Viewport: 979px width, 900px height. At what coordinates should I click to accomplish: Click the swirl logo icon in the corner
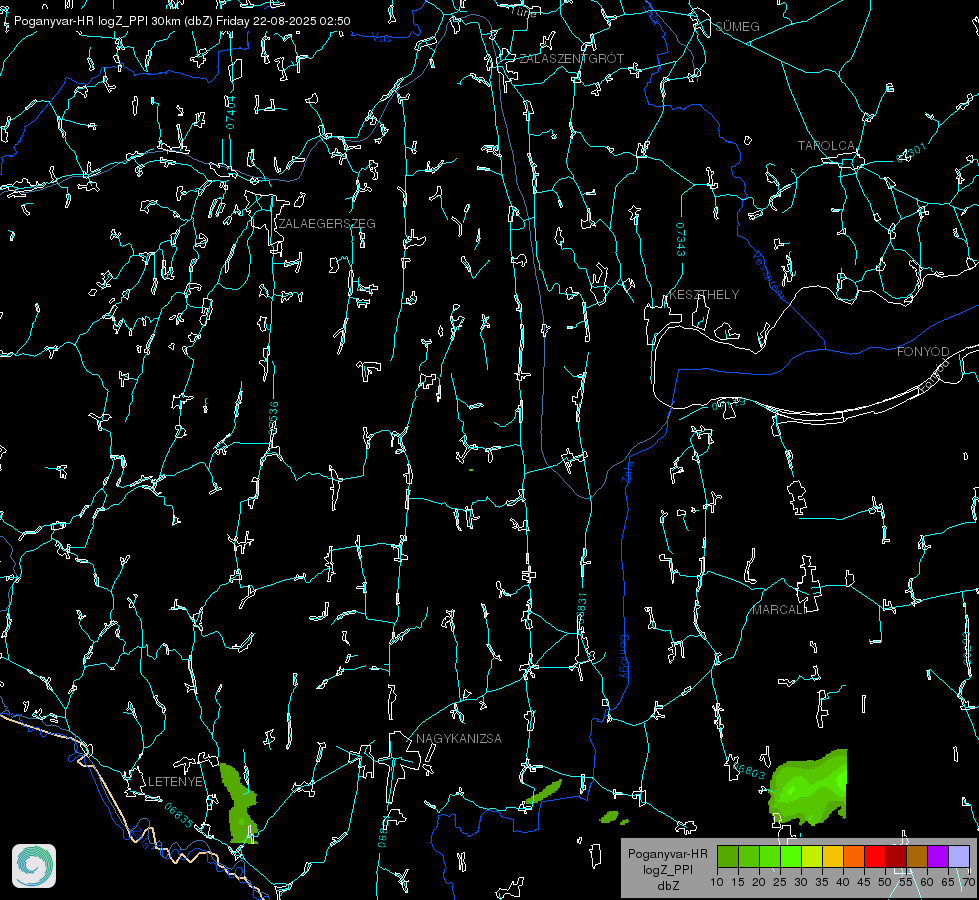pos(34,866)
